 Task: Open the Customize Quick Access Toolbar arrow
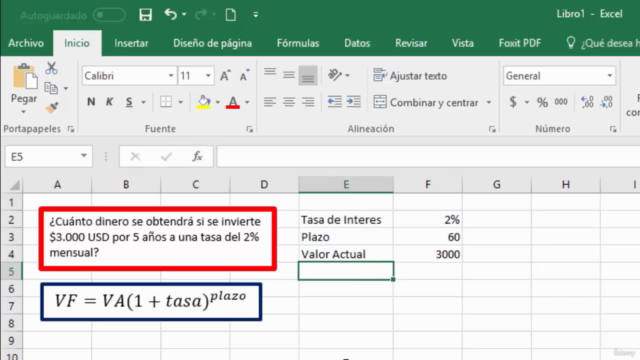point(256,15)
